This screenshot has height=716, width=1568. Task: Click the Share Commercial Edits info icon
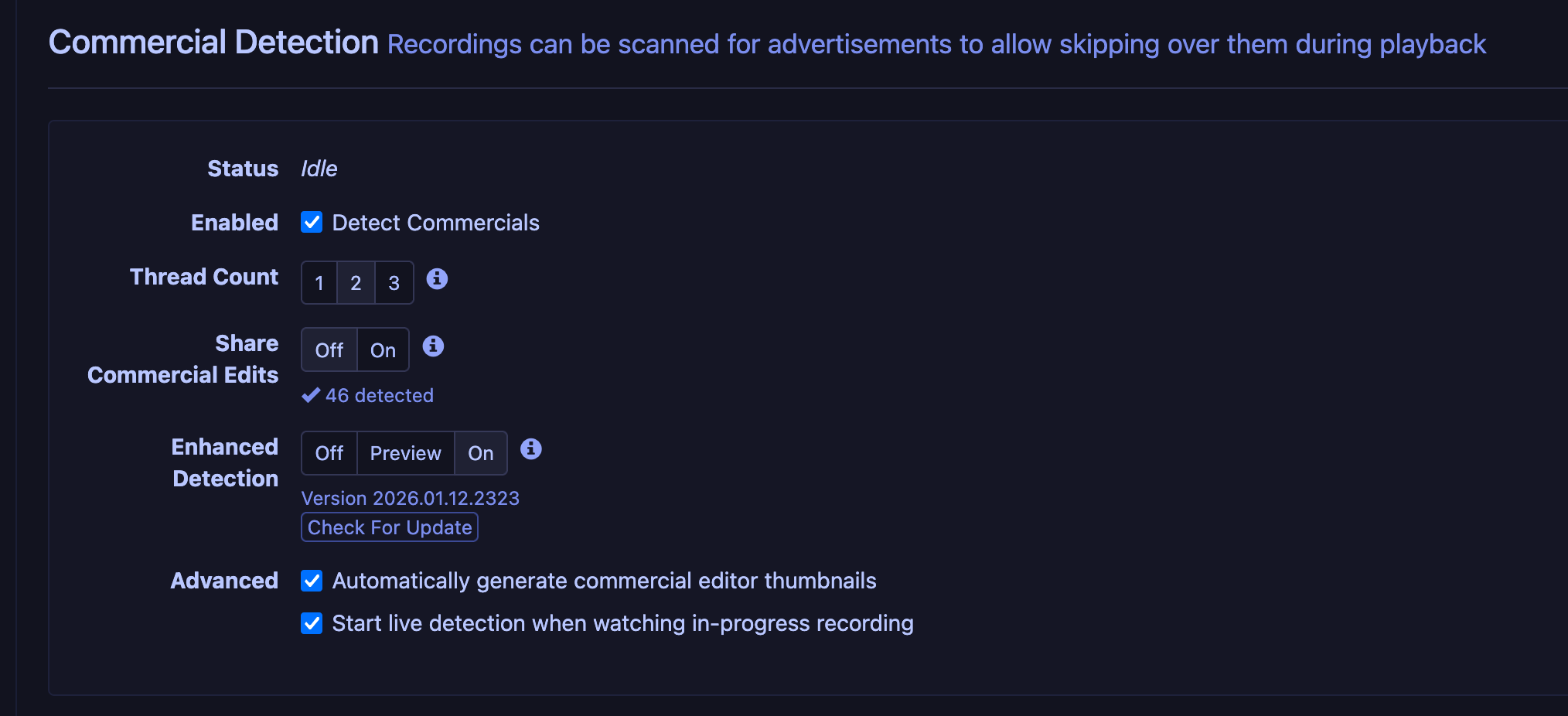433,346
